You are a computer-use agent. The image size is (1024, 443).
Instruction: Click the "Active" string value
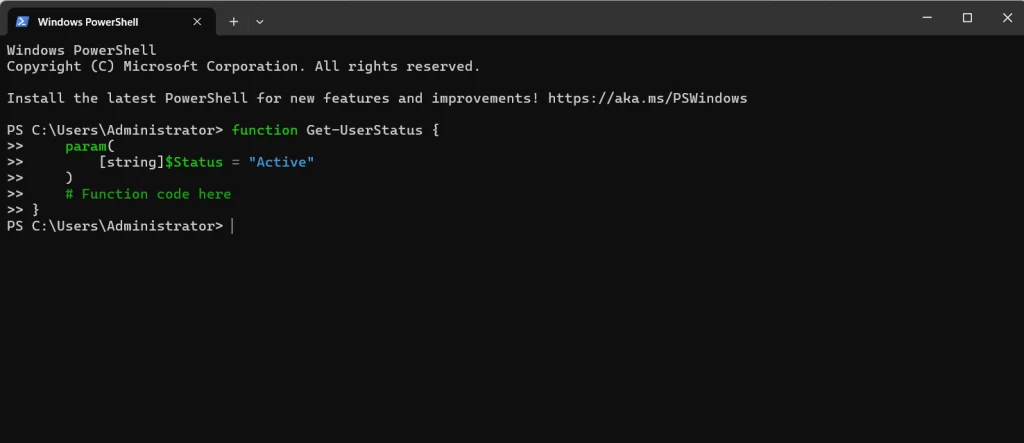coord(281,162)
